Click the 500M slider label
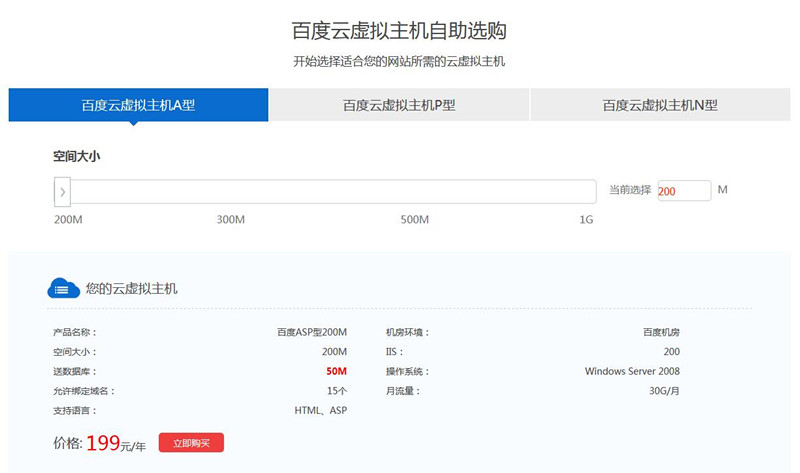Viewport: 800px width, 473px height. click(414, 219)
